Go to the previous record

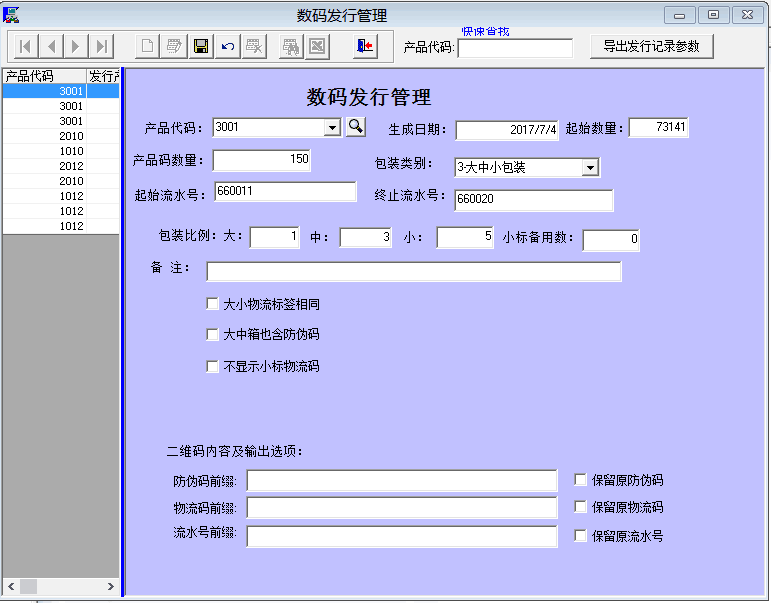[x=51, y=47]
